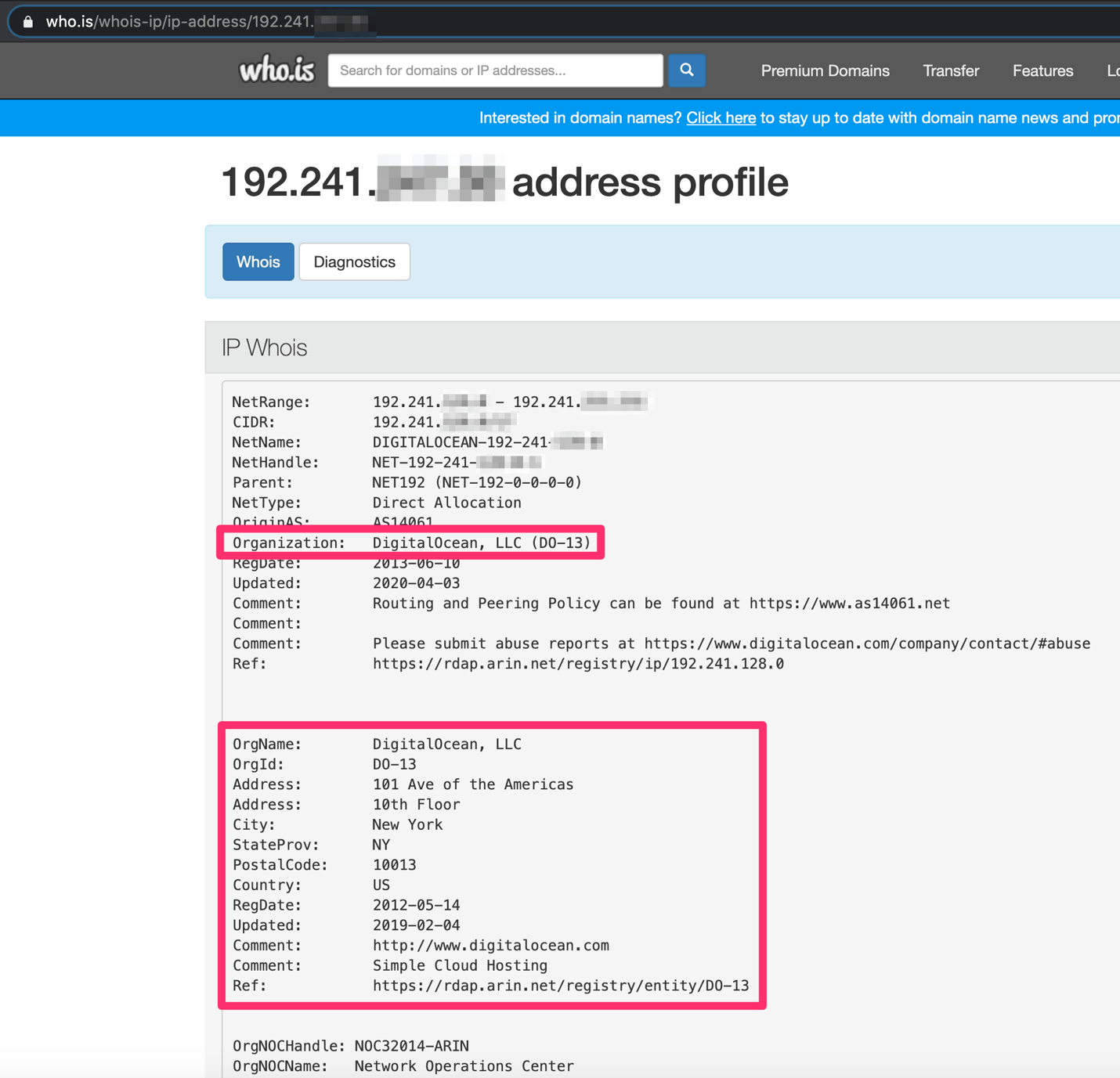Screen dimensions: 1120x1078
Task: Click 'Network Operations Center' OrgNOCName value
Action: [464, 1066]
